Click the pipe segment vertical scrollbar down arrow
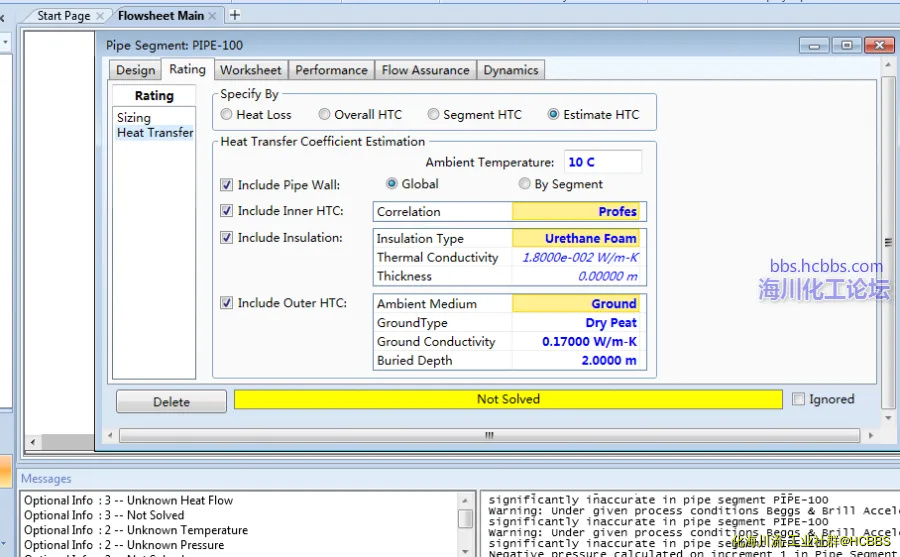This screenshot has height=557, width=900. coord(889,418)
